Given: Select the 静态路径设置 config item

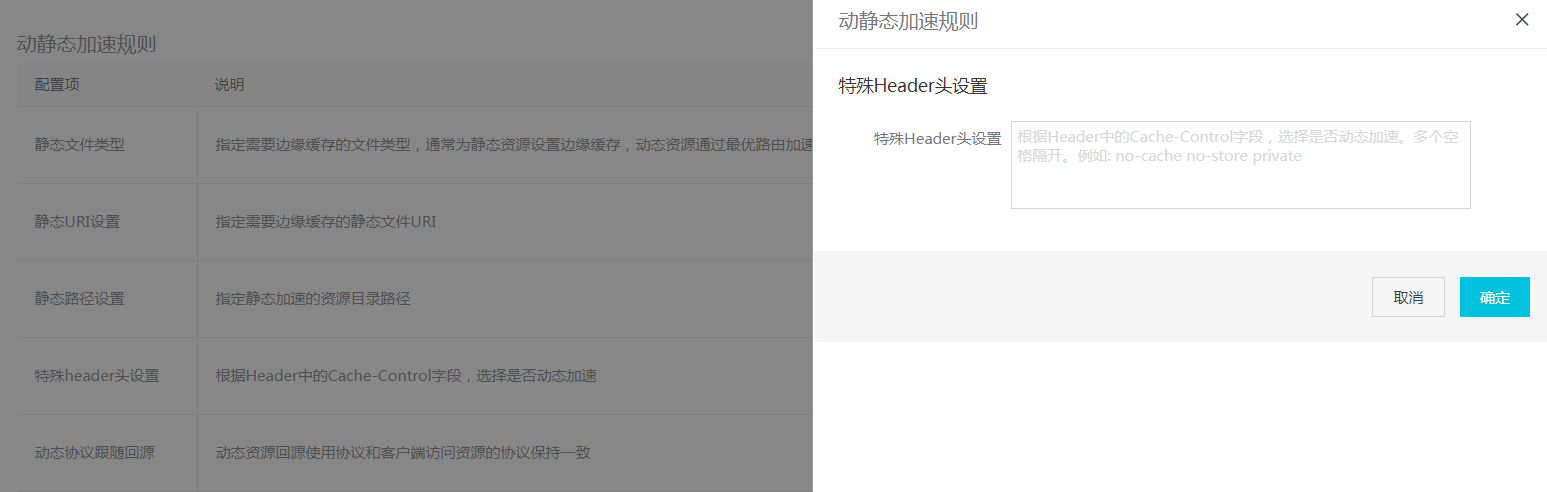Looking at the screenshot, I should click(x=80, y=298).
